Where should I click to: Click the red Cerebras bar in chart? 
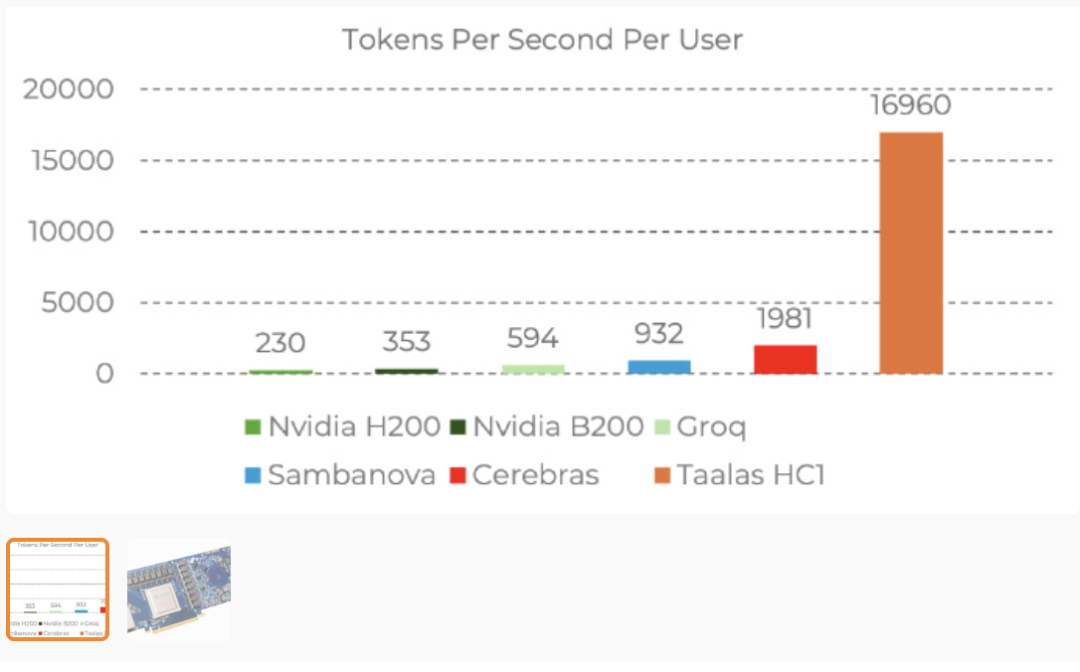785,360
